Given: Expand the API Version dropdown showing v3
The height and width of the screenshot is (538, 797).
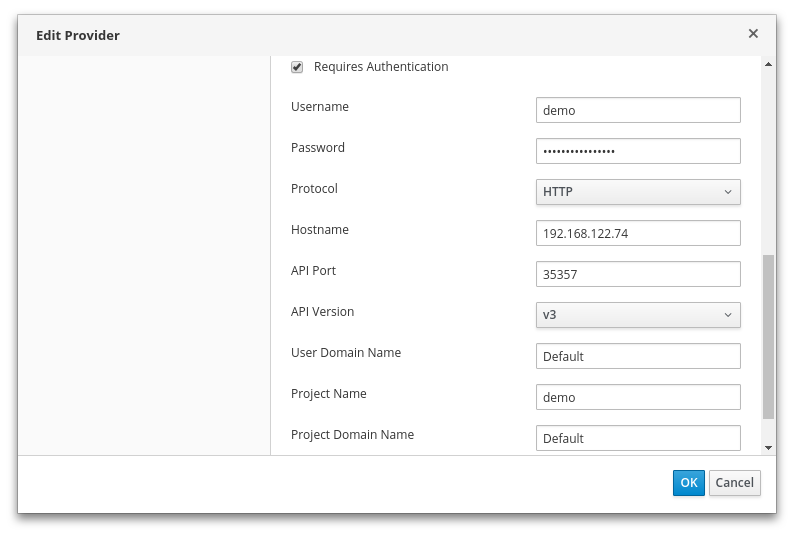Looking at the screenshot, I should point(638,315).
